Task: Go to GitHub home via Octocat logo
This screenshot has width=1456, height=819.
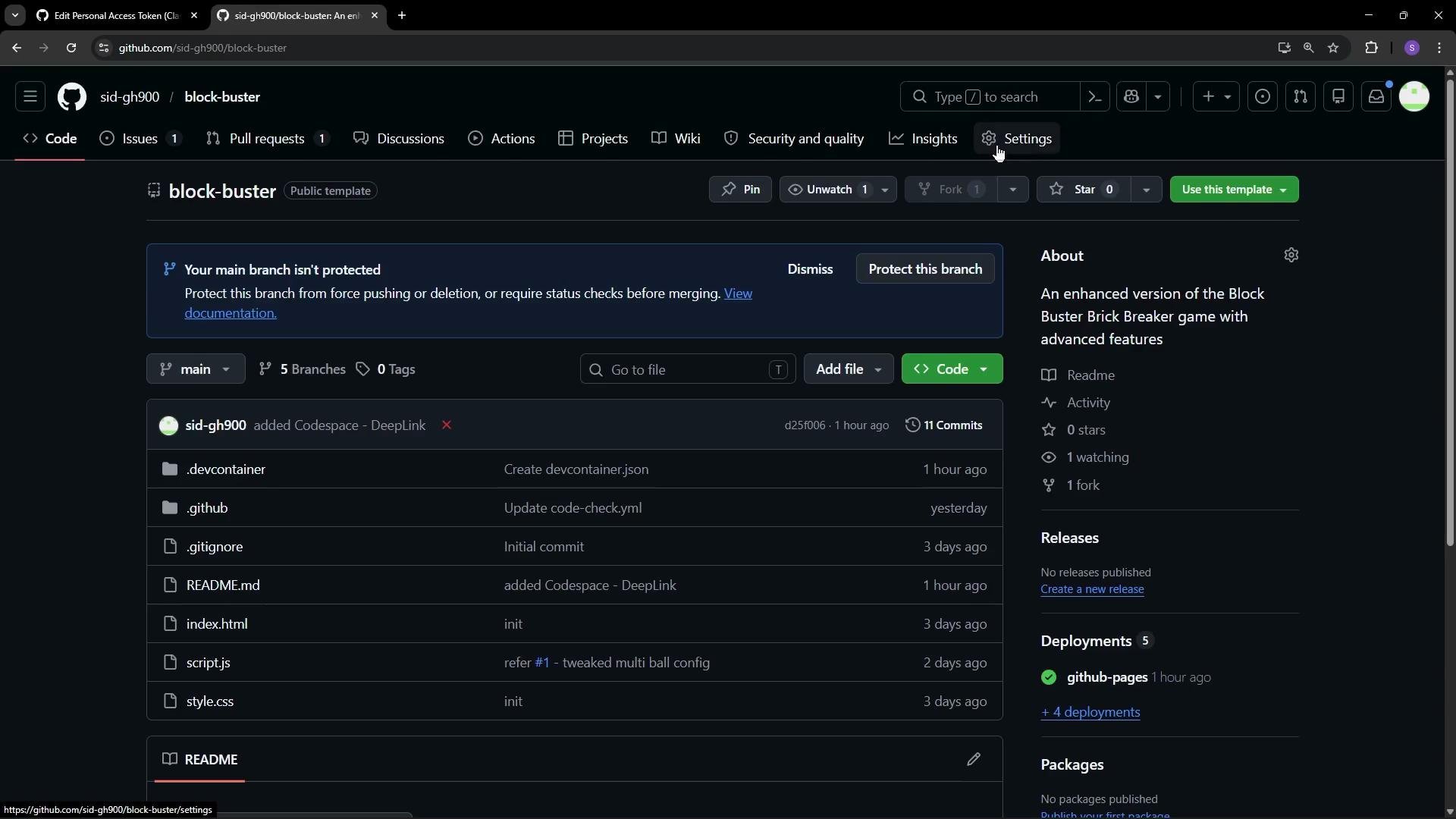Action: pos(72,97)
